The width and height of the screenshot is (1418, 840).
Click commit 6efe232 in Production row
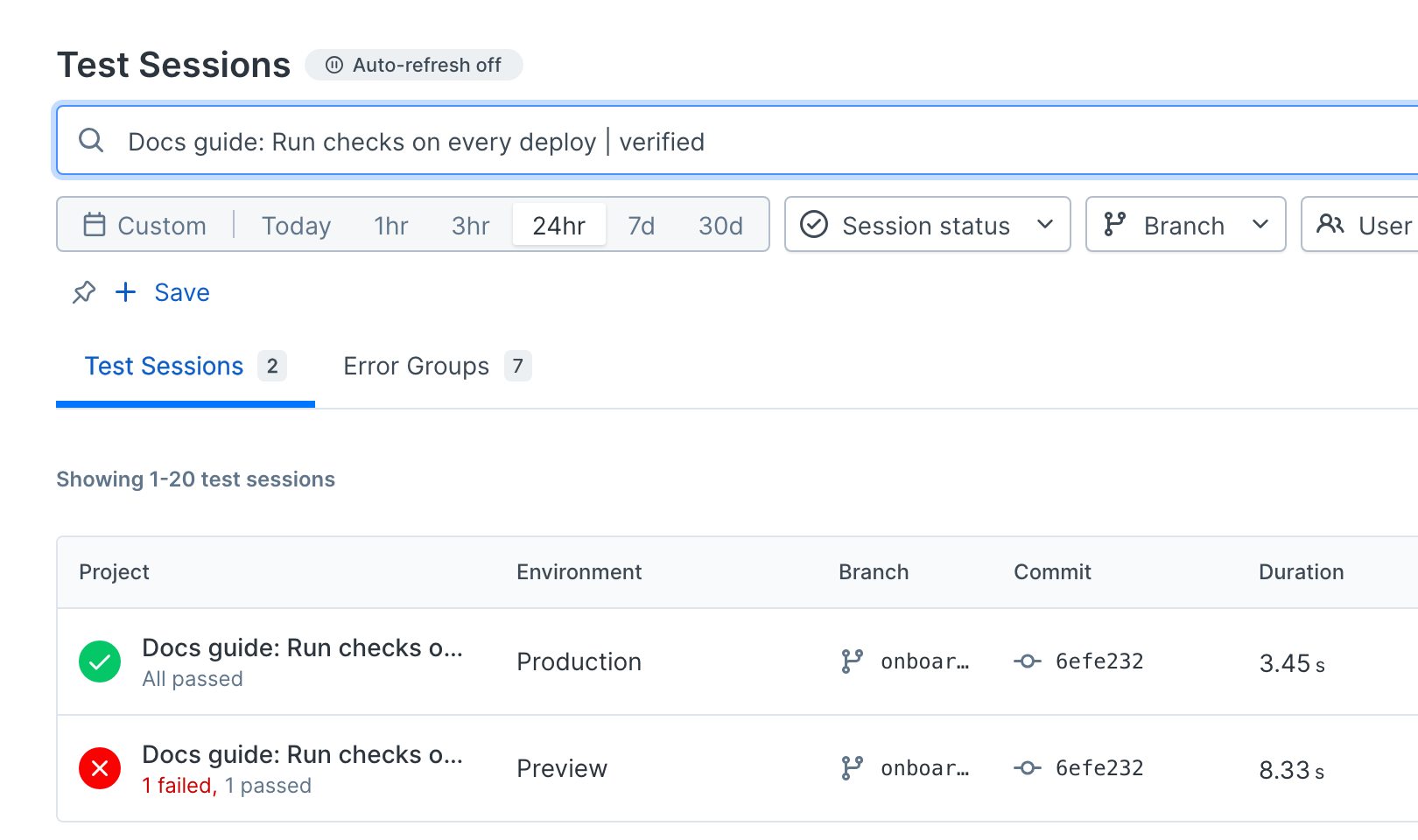click(1099, 661)
